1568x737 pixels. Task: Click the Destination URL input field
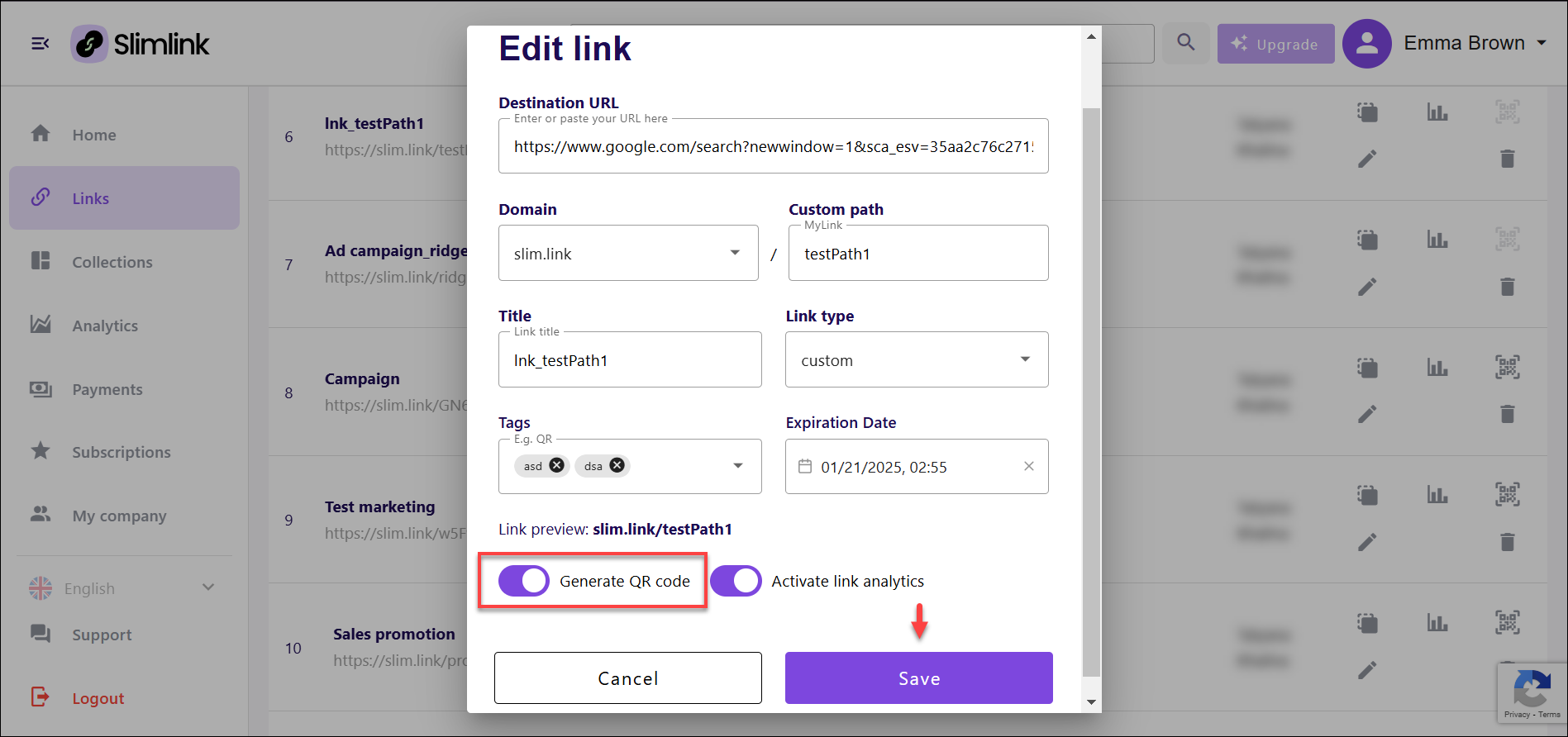(x=773, y=146)
